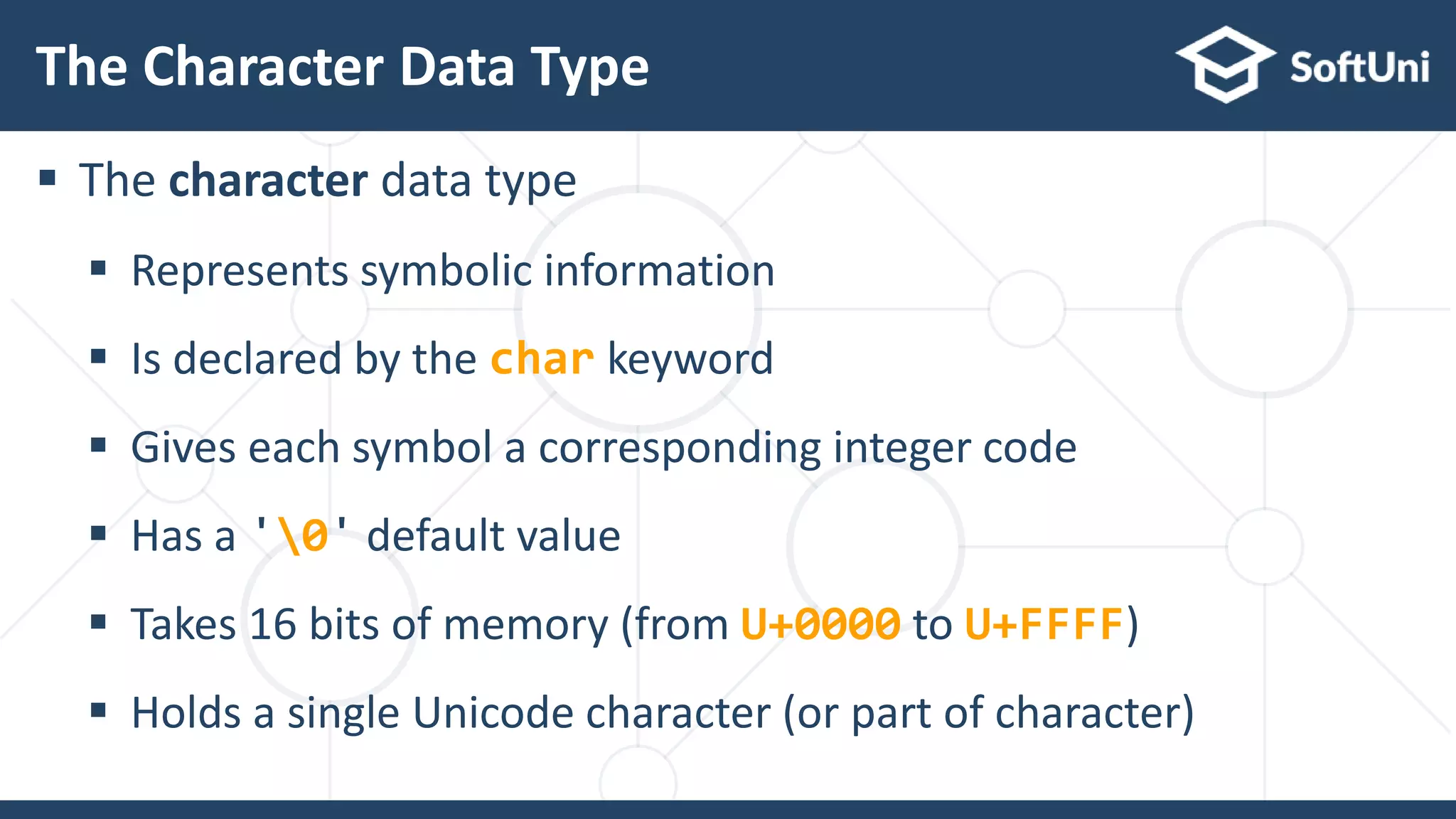
Task: Click the text 'Takes 16 bits of memory'
Action: [x=370, y=625]
